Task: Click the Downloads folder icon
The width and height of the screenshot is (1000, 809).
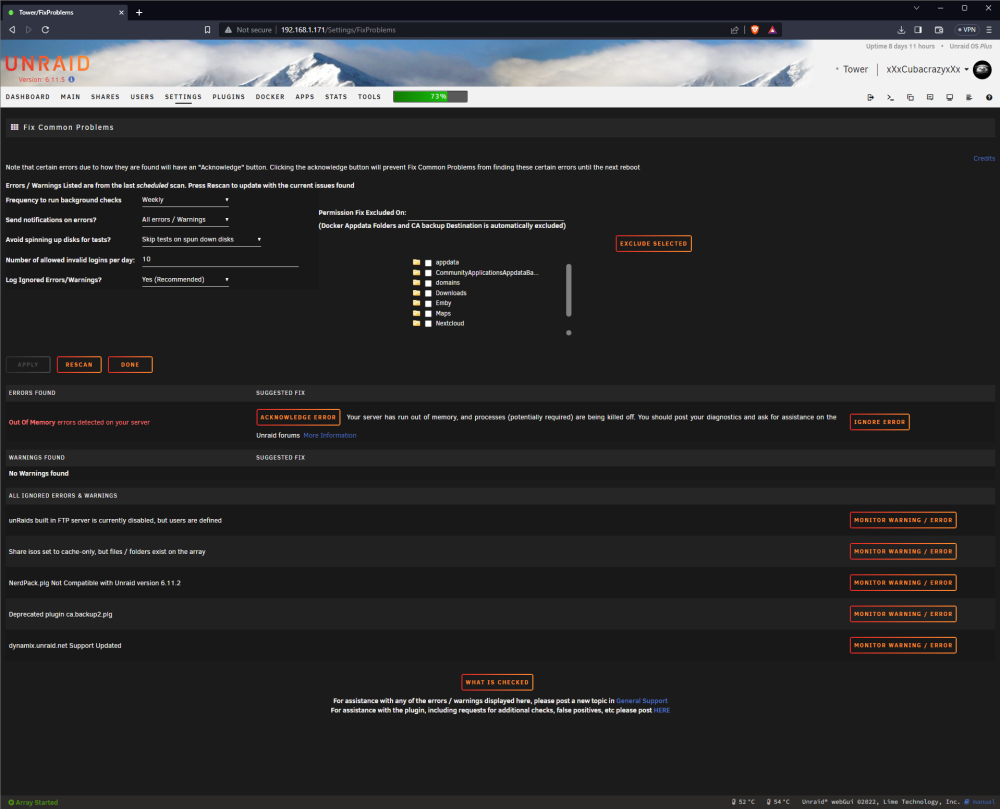Action: [416, 293]
